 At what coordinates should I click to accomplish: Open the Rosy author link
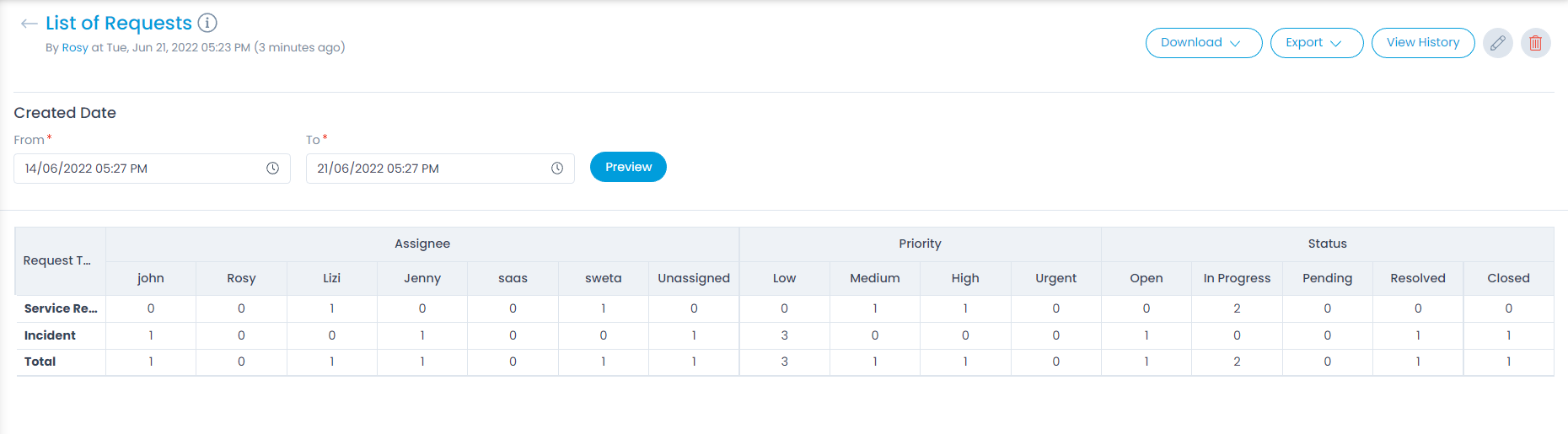click(75, 48)
